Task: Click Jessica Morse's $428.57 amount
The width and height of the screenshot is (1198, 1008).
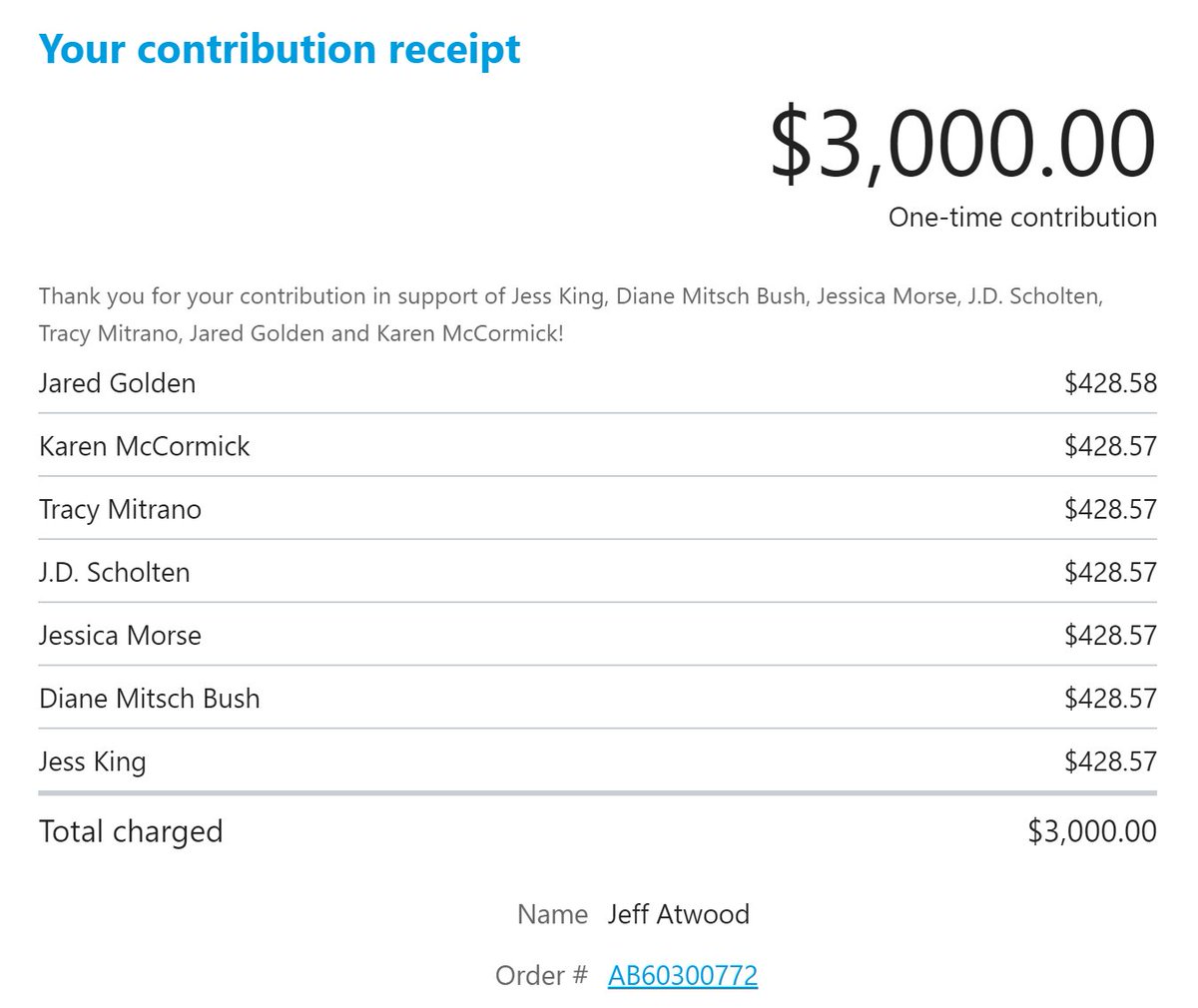Action: tap(1110, 635)
